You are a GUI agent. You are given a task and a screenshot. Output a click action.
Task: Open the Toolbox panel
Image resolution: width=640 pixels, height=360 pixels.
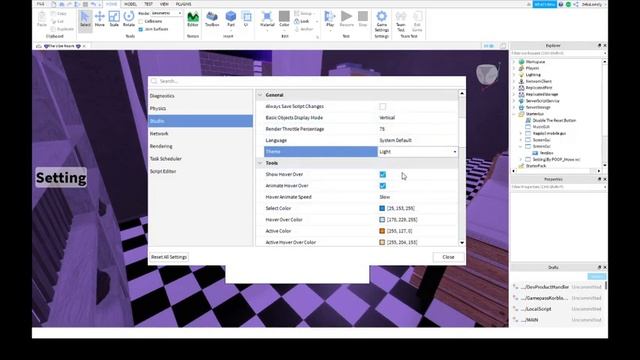[212, 20]
